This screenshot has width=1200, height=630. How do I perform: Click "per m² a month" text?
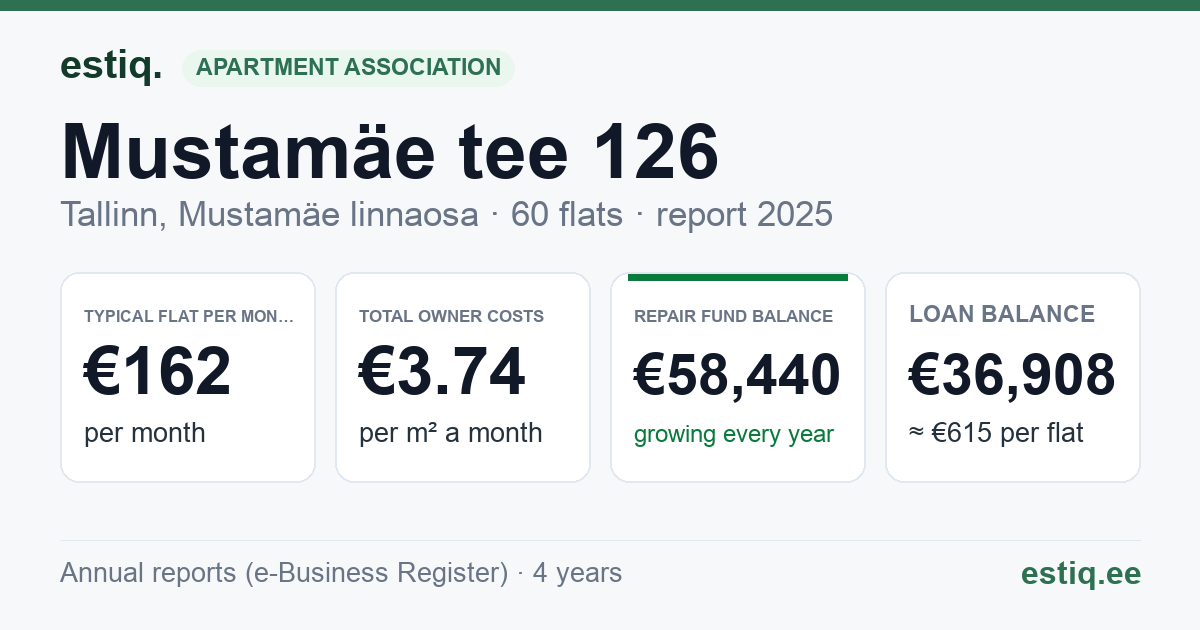451,433
